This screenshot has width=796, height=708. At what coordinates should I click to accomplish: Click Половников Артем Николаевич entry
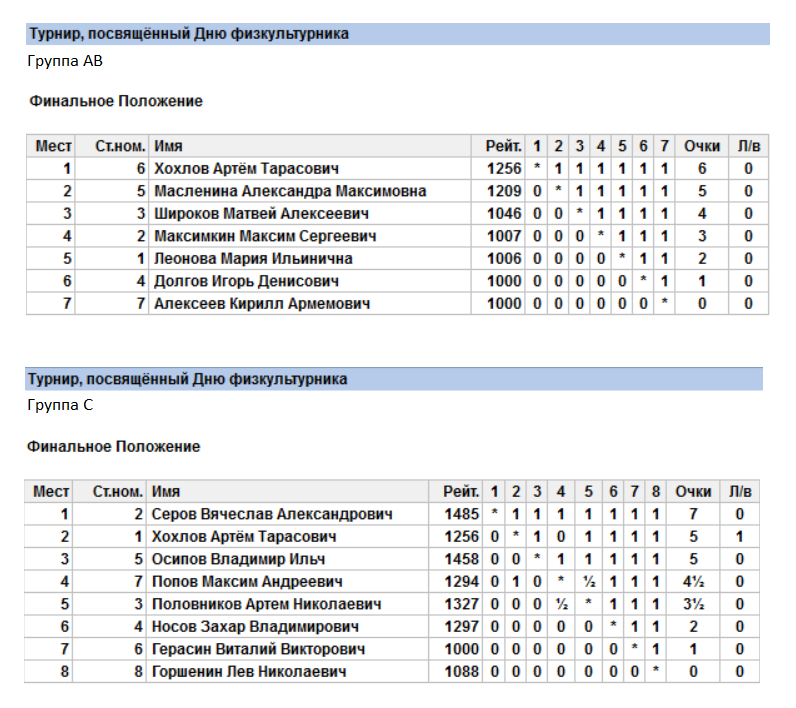tap(267, 604)
